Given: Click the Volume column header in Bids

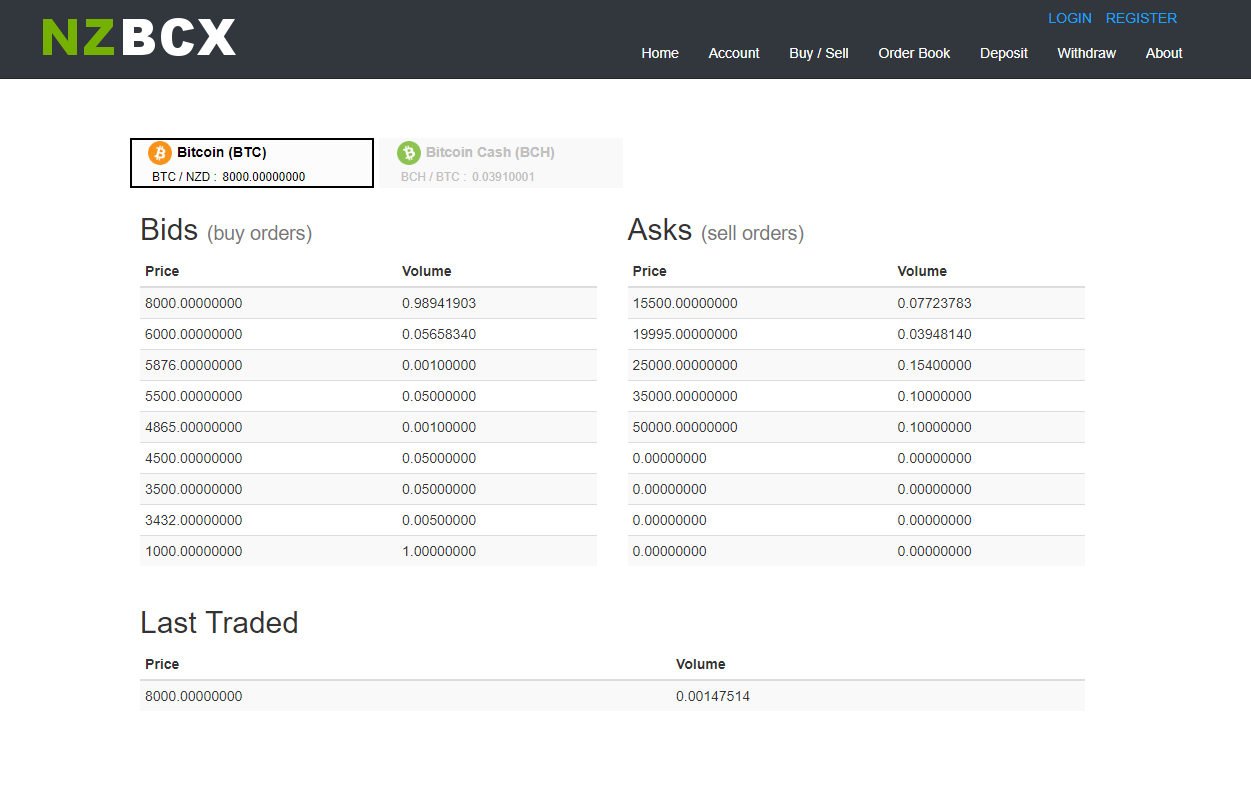Looking at the screenshot, I should [x=427, y=271].
